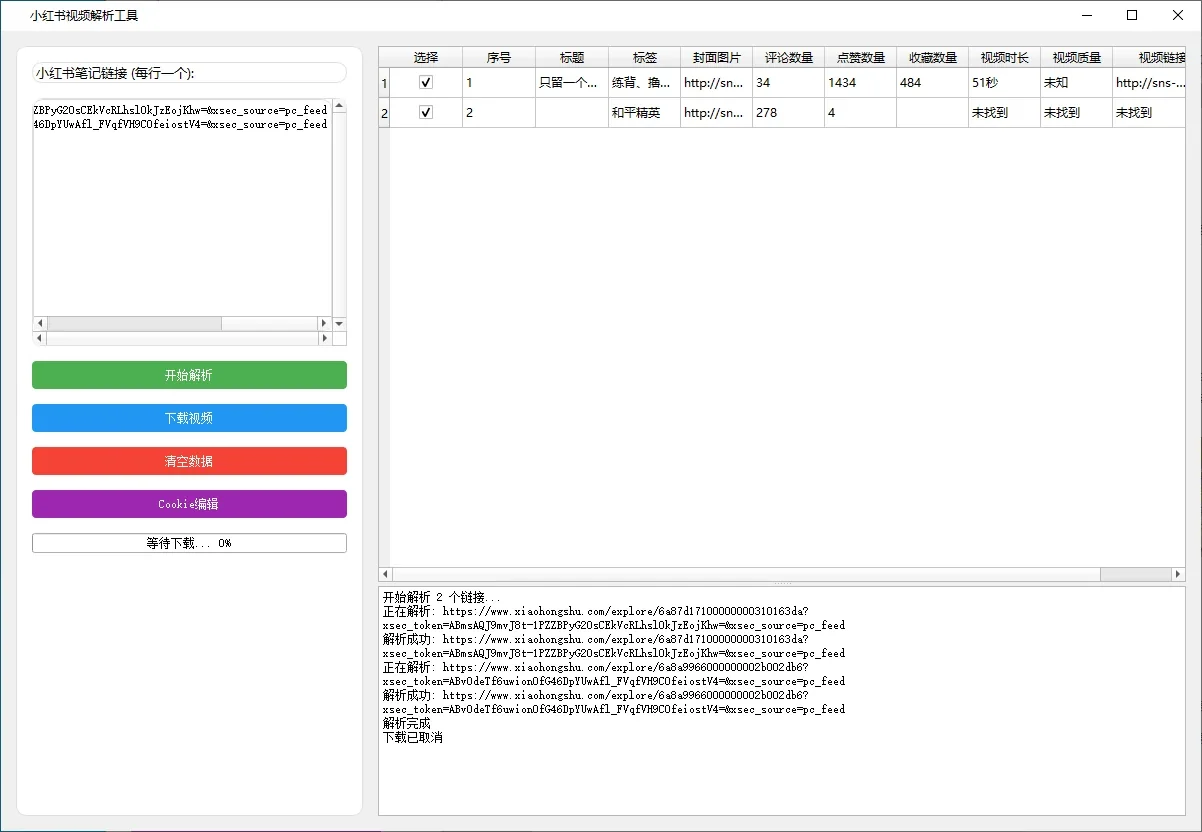Click the 封面图片 column header
The width and height of the screenshot is (1202, 832).
click(x=717, y=58)
